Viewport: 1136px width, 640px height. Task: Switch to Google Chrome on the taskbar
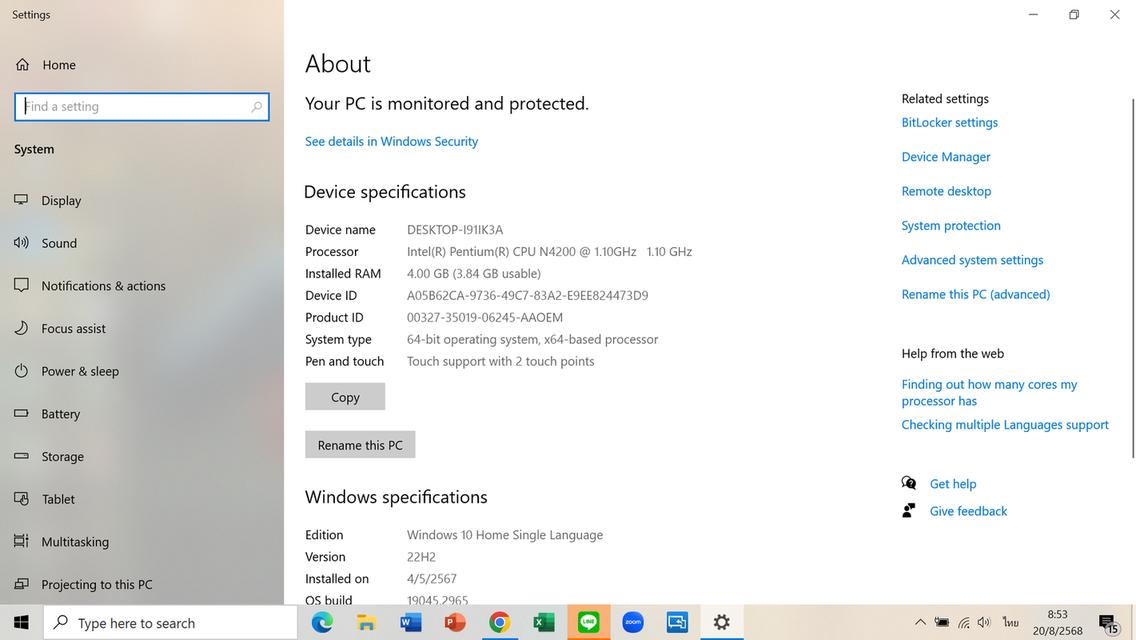coord(499,623)
